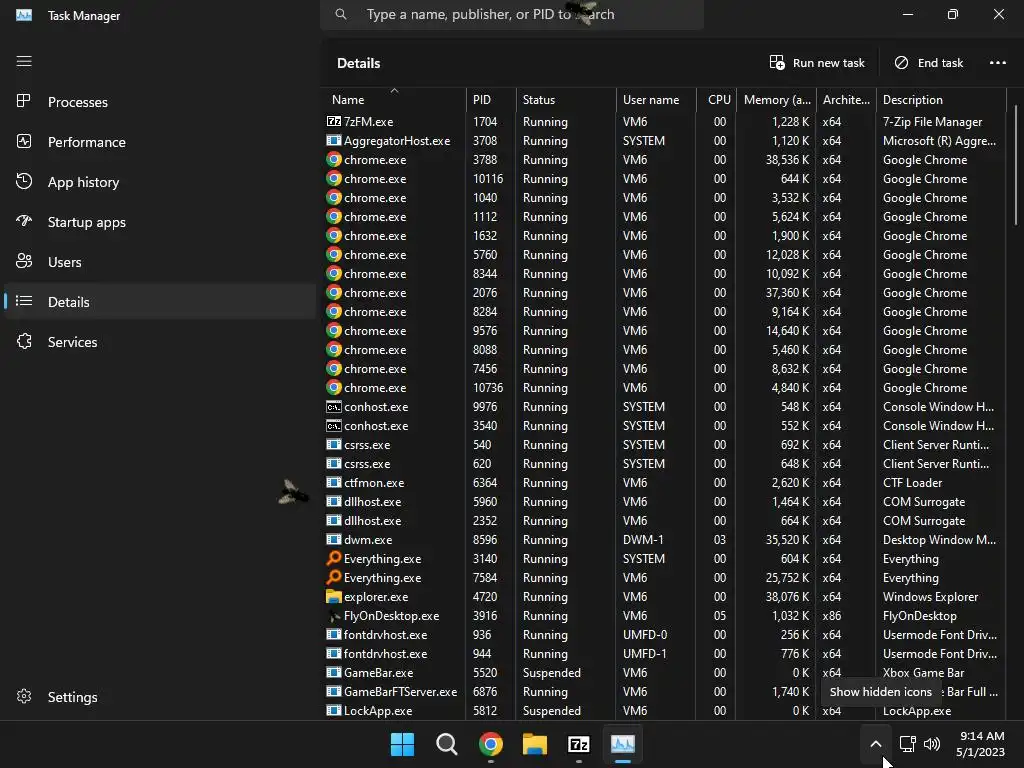Select GameBarFTServer.exe process row
Screen dimensions: 1024x768
pyautogui.click(x=665, y=692)
